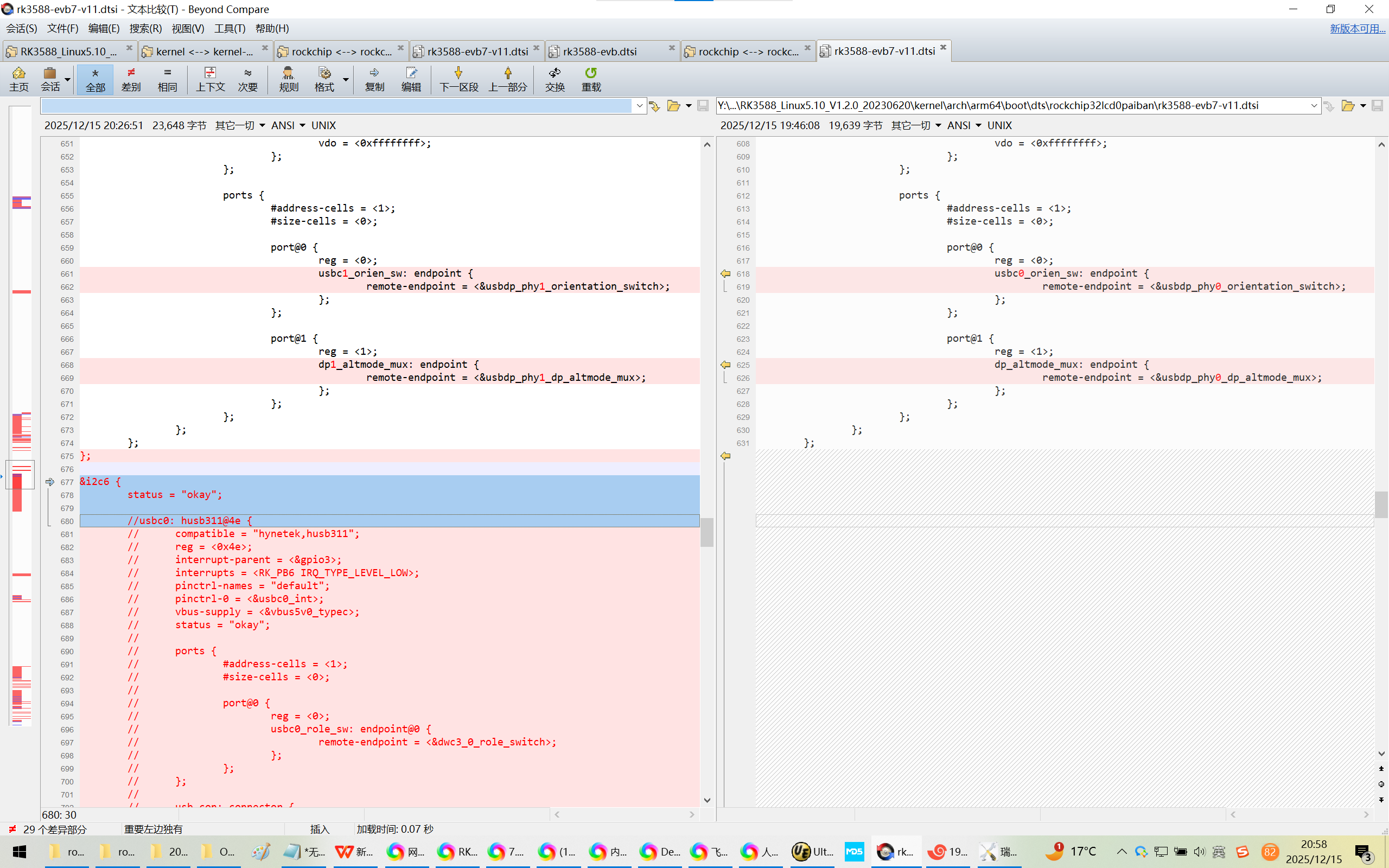Click the Swap sides (交换) icon
1389x868 pixels.
click(x=555, y=79)
